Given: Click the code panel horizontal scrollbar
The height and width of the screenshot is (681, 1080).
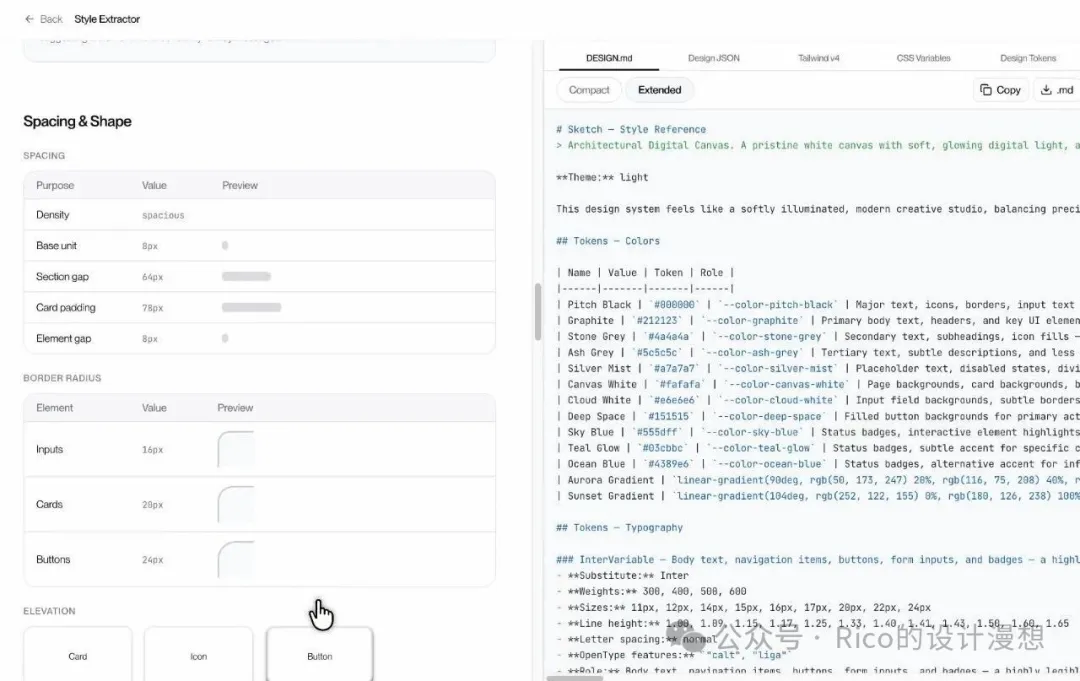Looking at the screenshot, I should point(575,678).
